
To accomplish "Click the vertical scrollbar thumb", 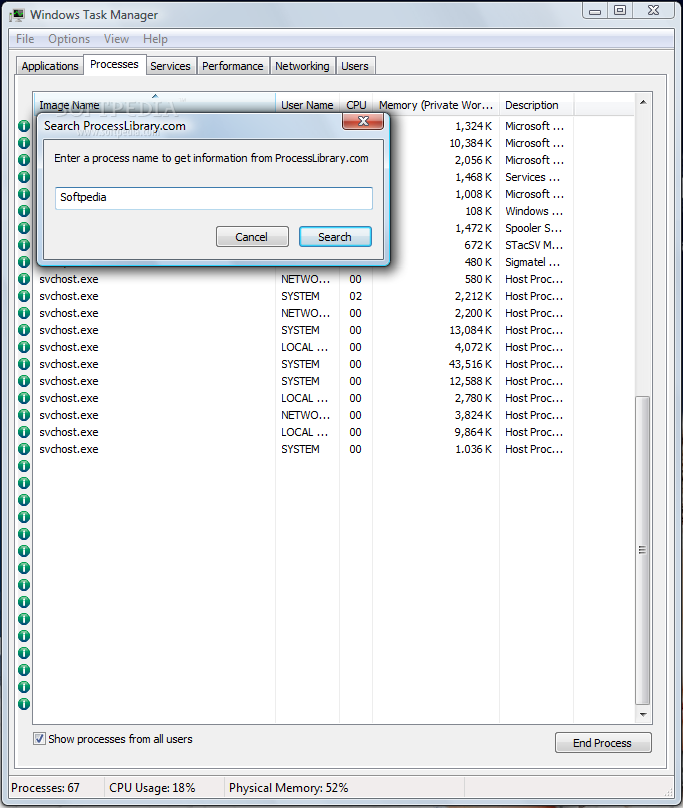I will click(x=642, y=550).
